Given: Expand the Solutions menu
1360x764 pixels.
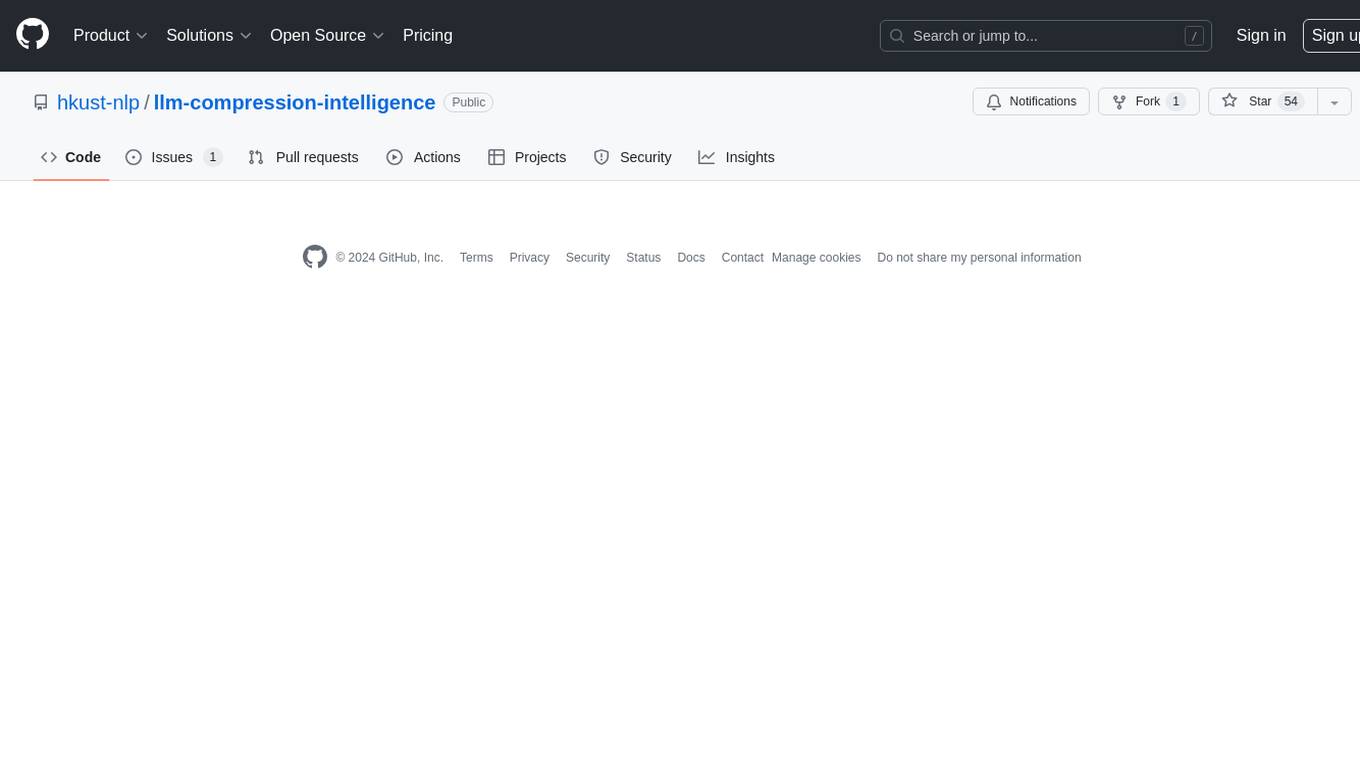Looking at the screenshot, I should pyautogui.click(x=208, y=35).
